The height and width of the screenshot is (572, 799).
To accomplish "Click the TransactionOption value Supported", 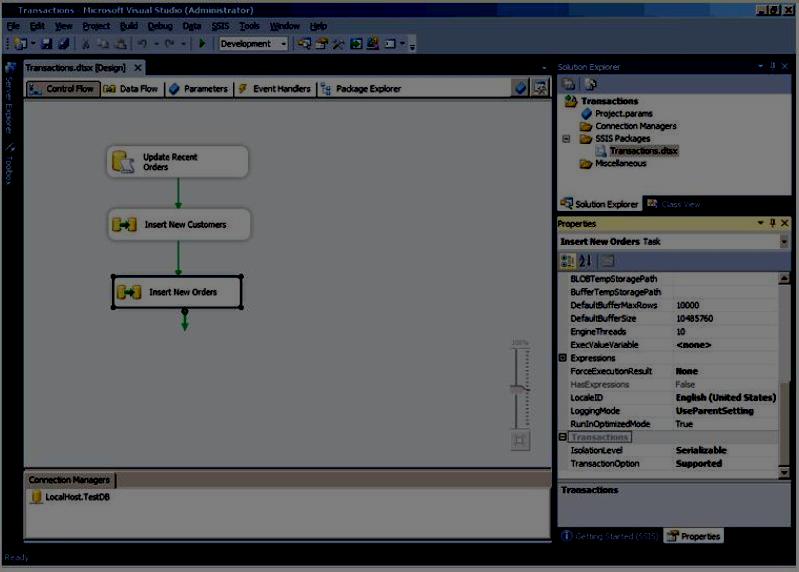I will click(699, 464).
